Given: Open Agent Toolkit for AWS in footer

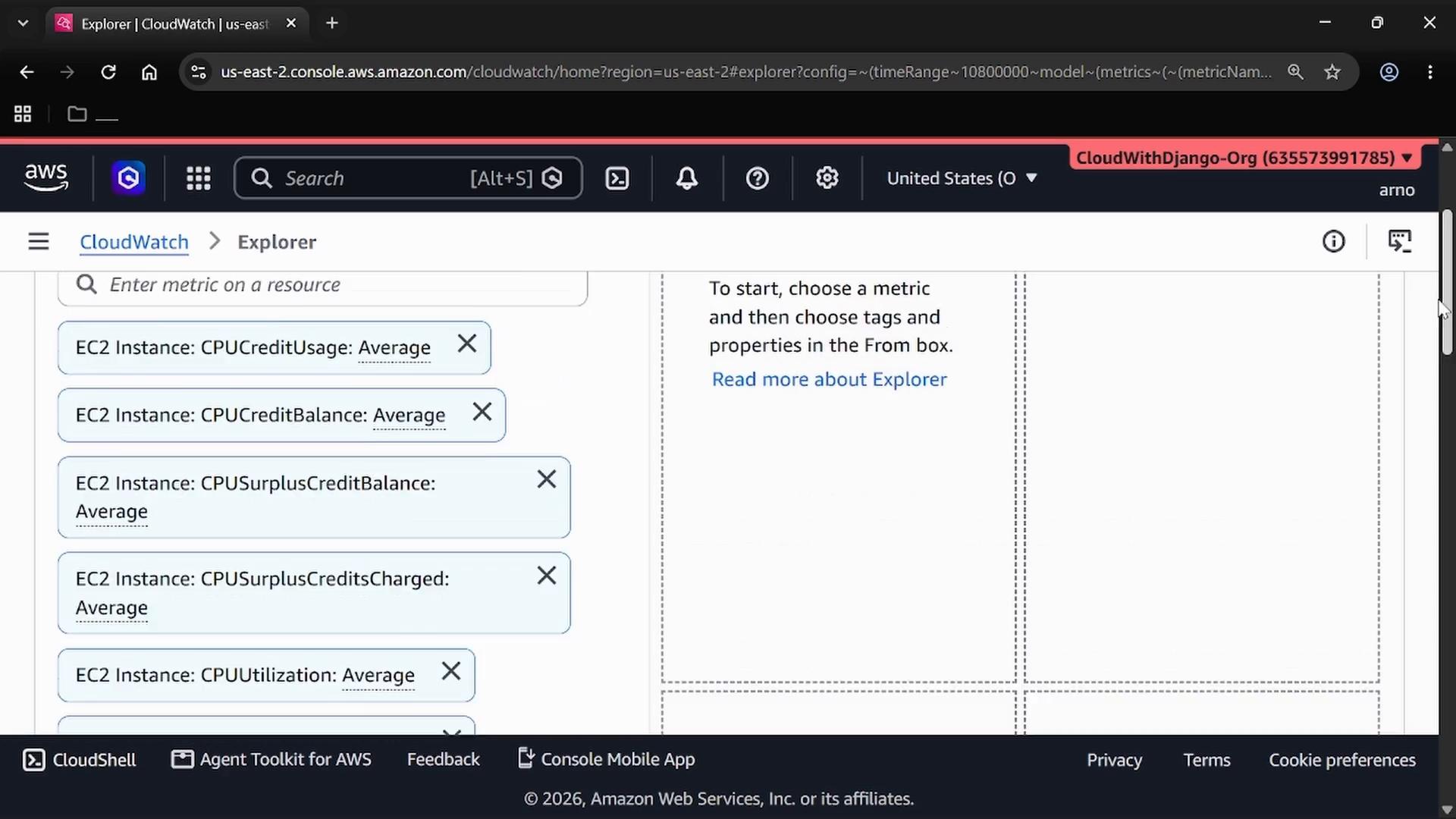Looking at the screenshot, I should [x=271, y=760].
